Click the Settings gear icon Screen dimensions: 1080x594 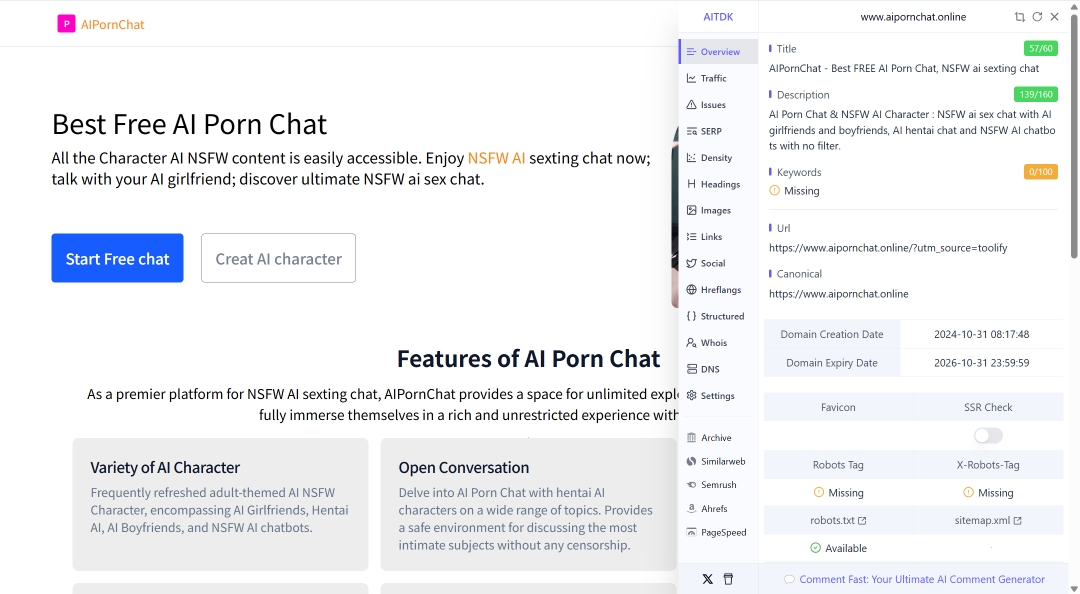(x=692, y=396)
